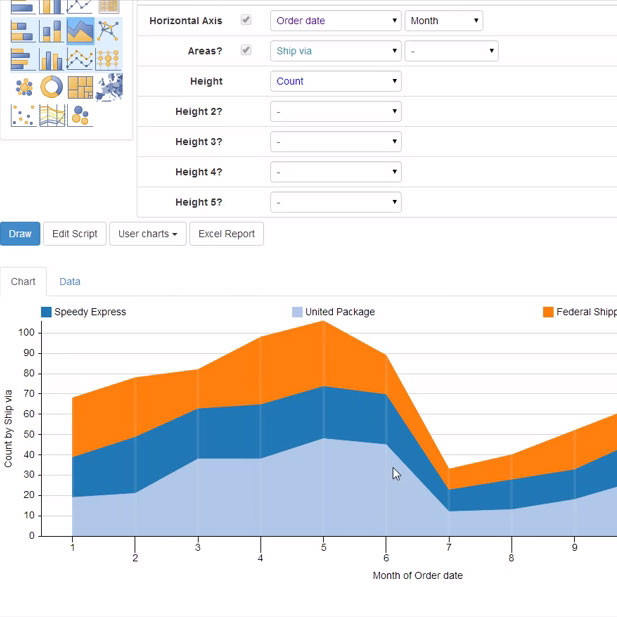The height and width of the screenshot is (617, 617).
Task: Open the User charts menu
Action: (x=148, y=234)
